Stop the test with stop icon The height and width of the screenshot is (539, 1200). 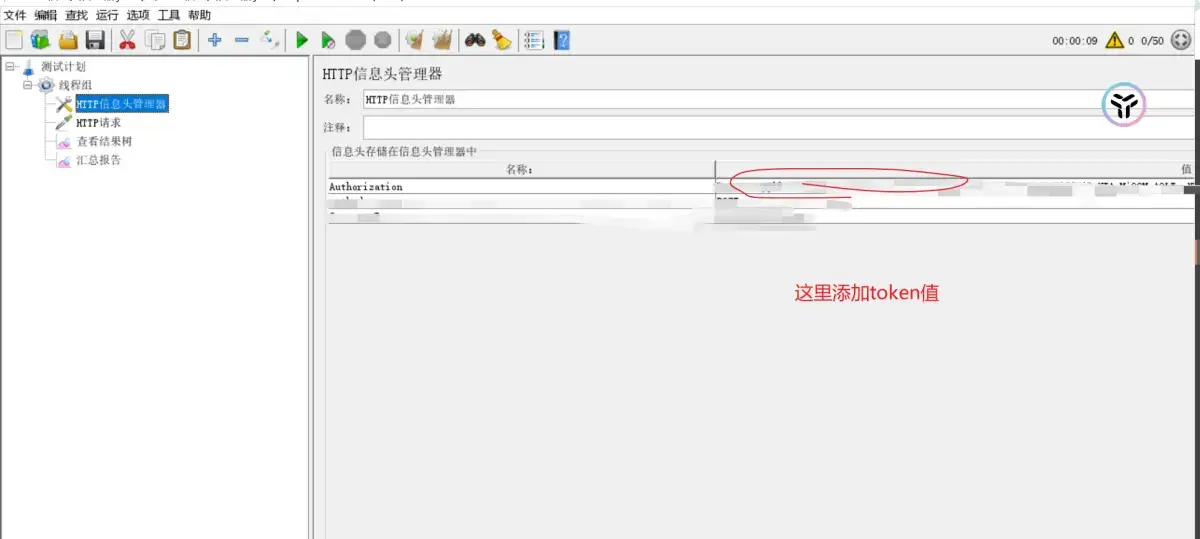355,40
